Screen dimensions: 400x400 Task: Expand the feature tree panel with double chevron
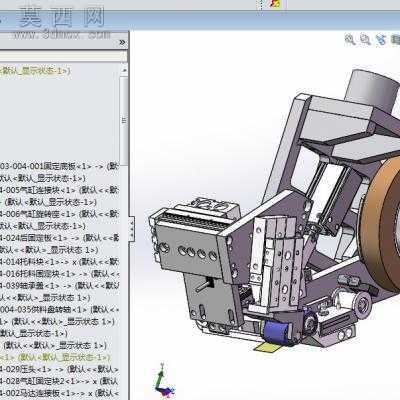122,42
